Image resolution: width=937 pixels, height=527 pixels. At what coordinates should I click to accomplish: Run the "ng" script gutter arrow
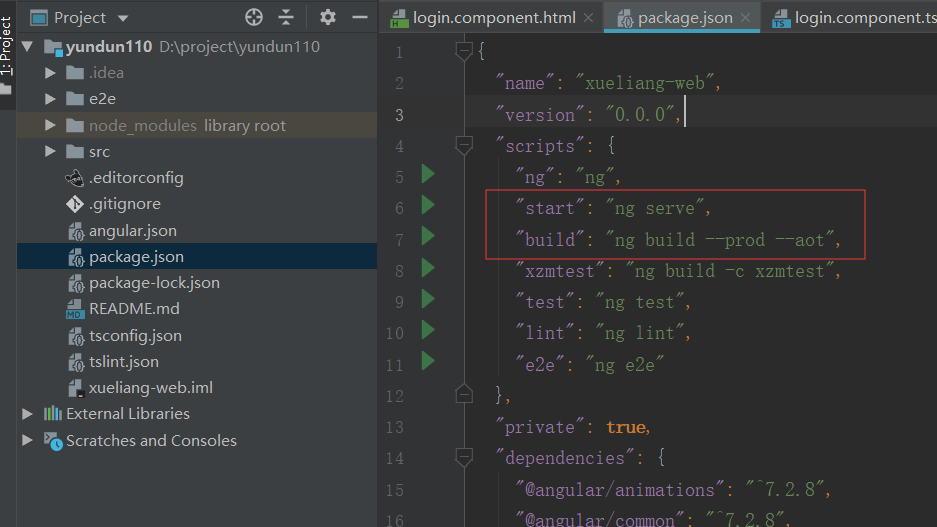pos(428,174)
